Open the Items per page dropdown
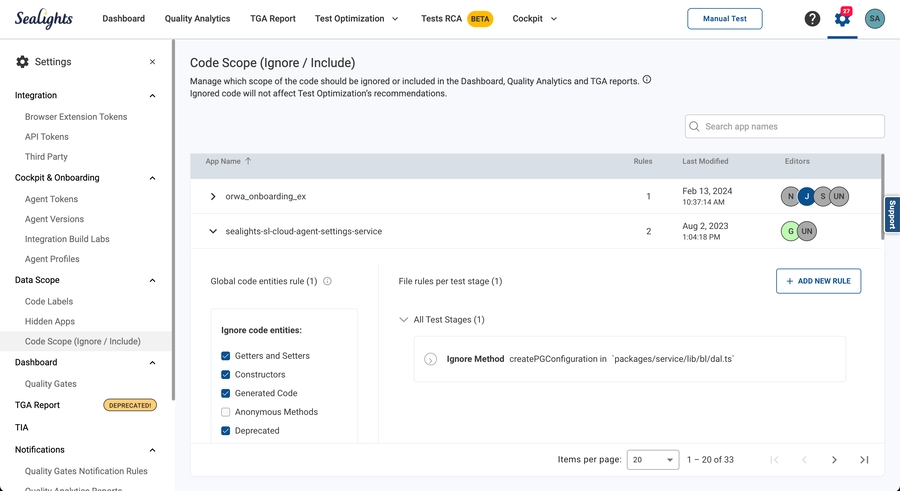900x491 pixels. coord(652,460)
